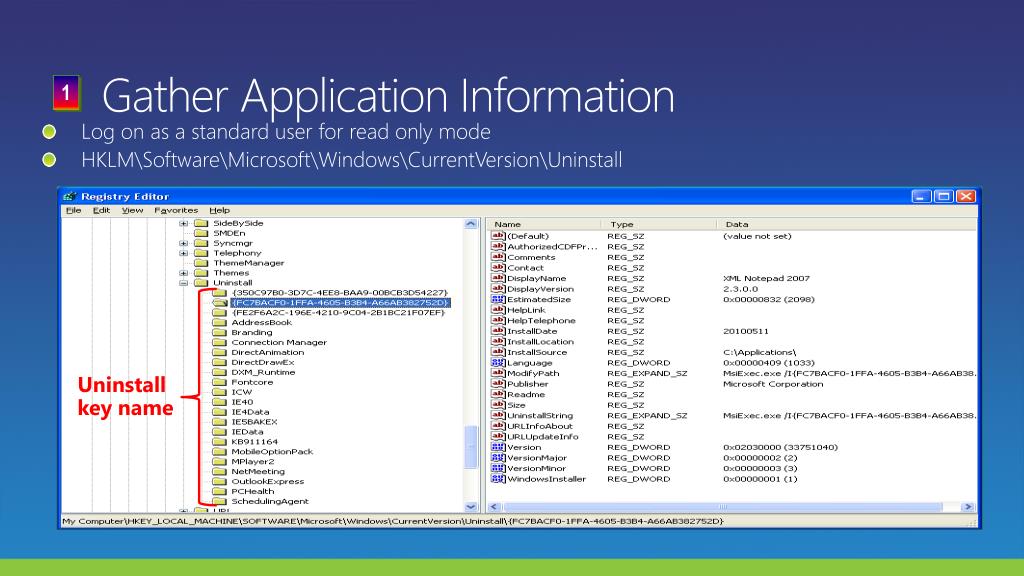Click the (Default) string value icon
Image resolution: width=1024 pixels, height=576 pixels.
coord(498,236)
